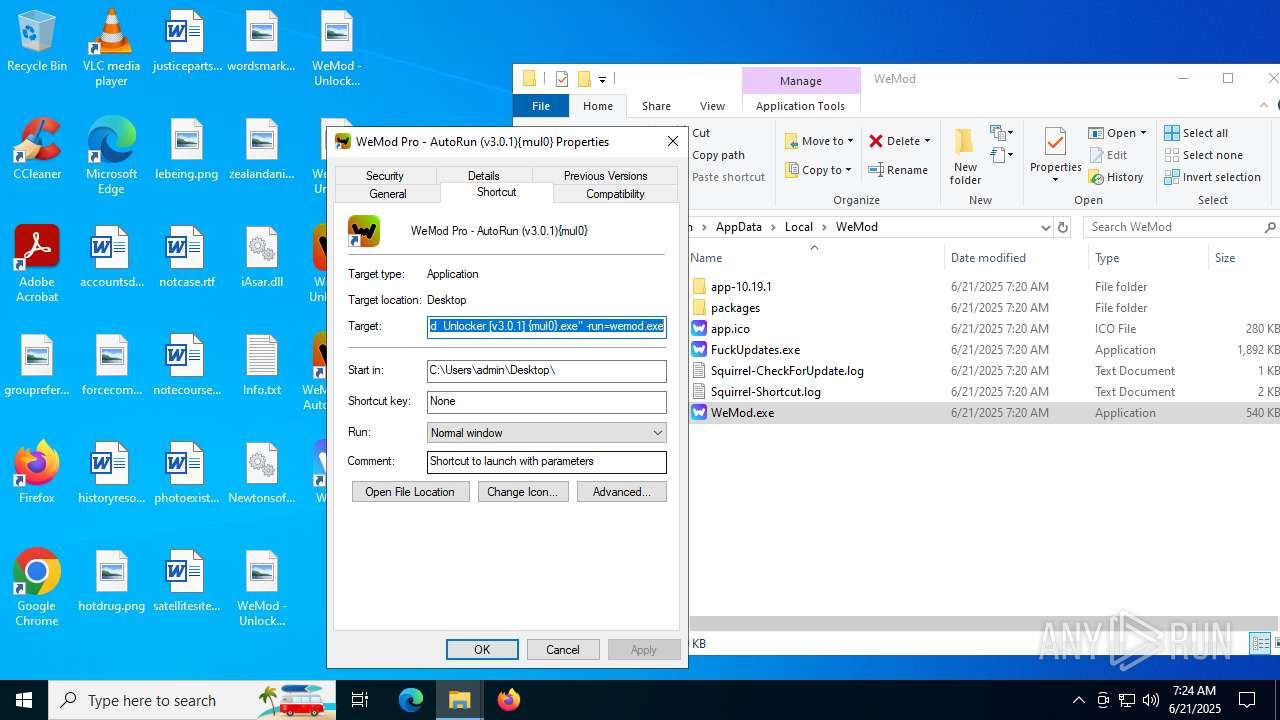
Task: Select FuckUpdates.exe in the file list
Action: click(x=755, y=350)
